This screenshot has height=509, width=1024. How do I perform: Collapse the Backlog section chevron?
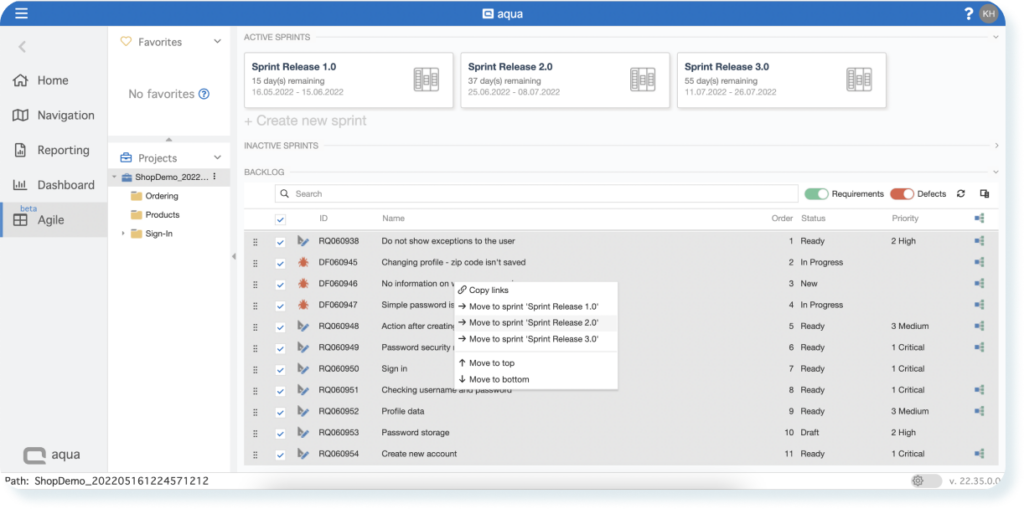coord(996,172)
